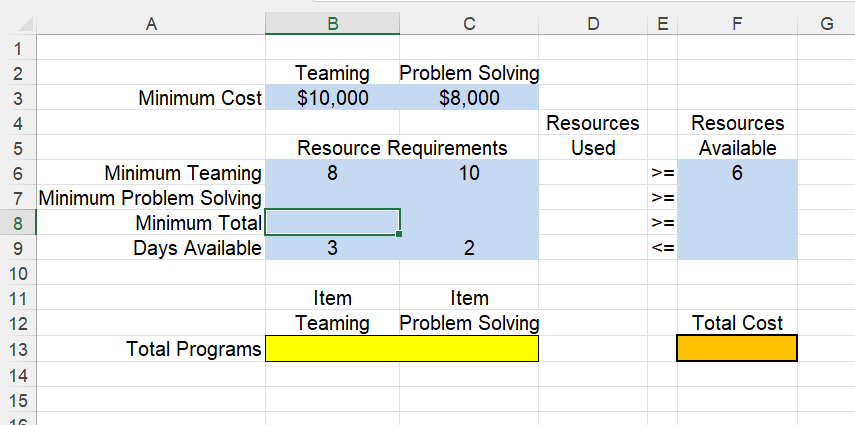Select the yellow Problem Solving programs cell C13
The height and width of the screenshot is (425, 855).
(469, 349)
